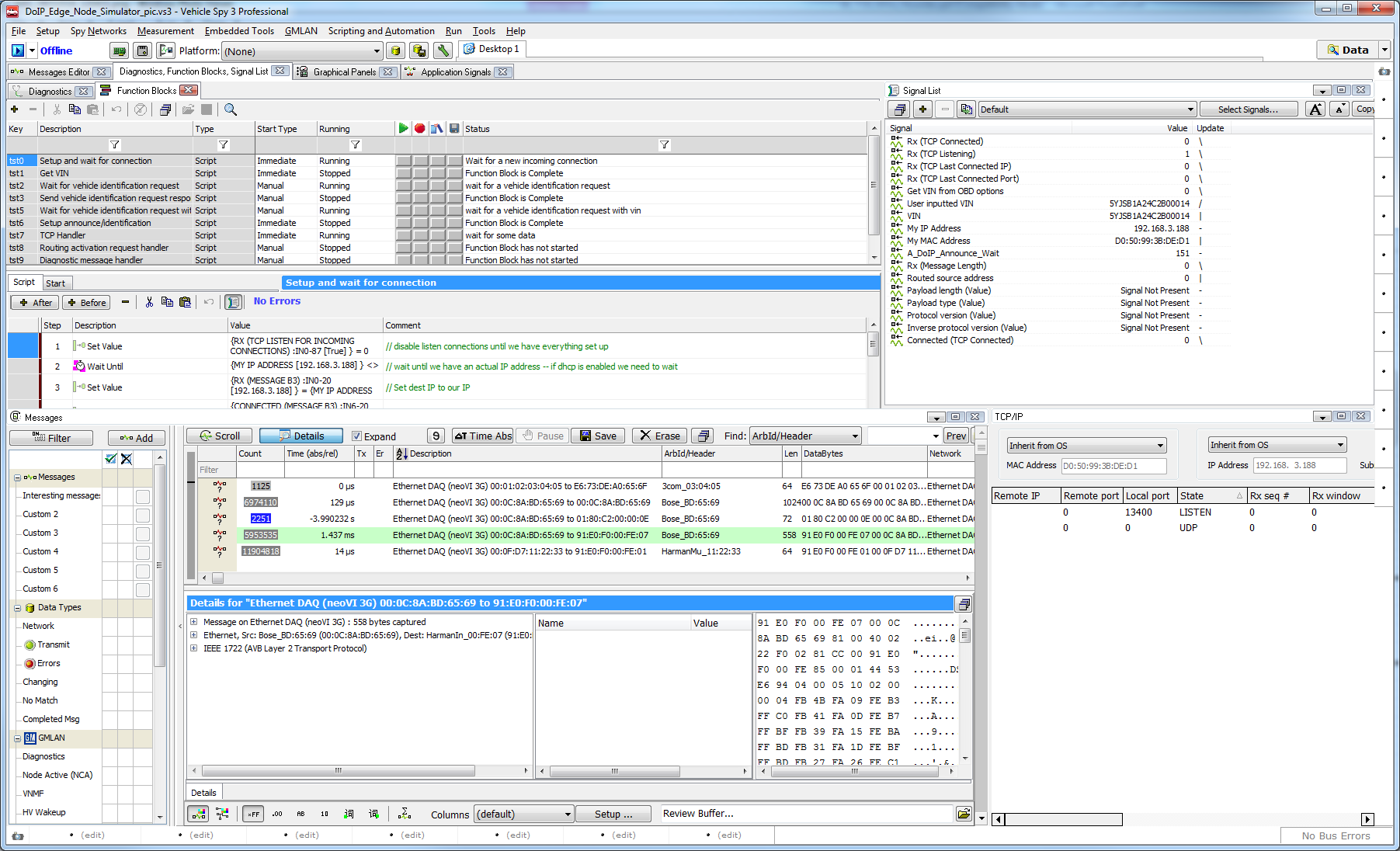This screenshot has width=1400, height=851.
Task: Toggle the Expand checkbox
Action: (357, 436)
